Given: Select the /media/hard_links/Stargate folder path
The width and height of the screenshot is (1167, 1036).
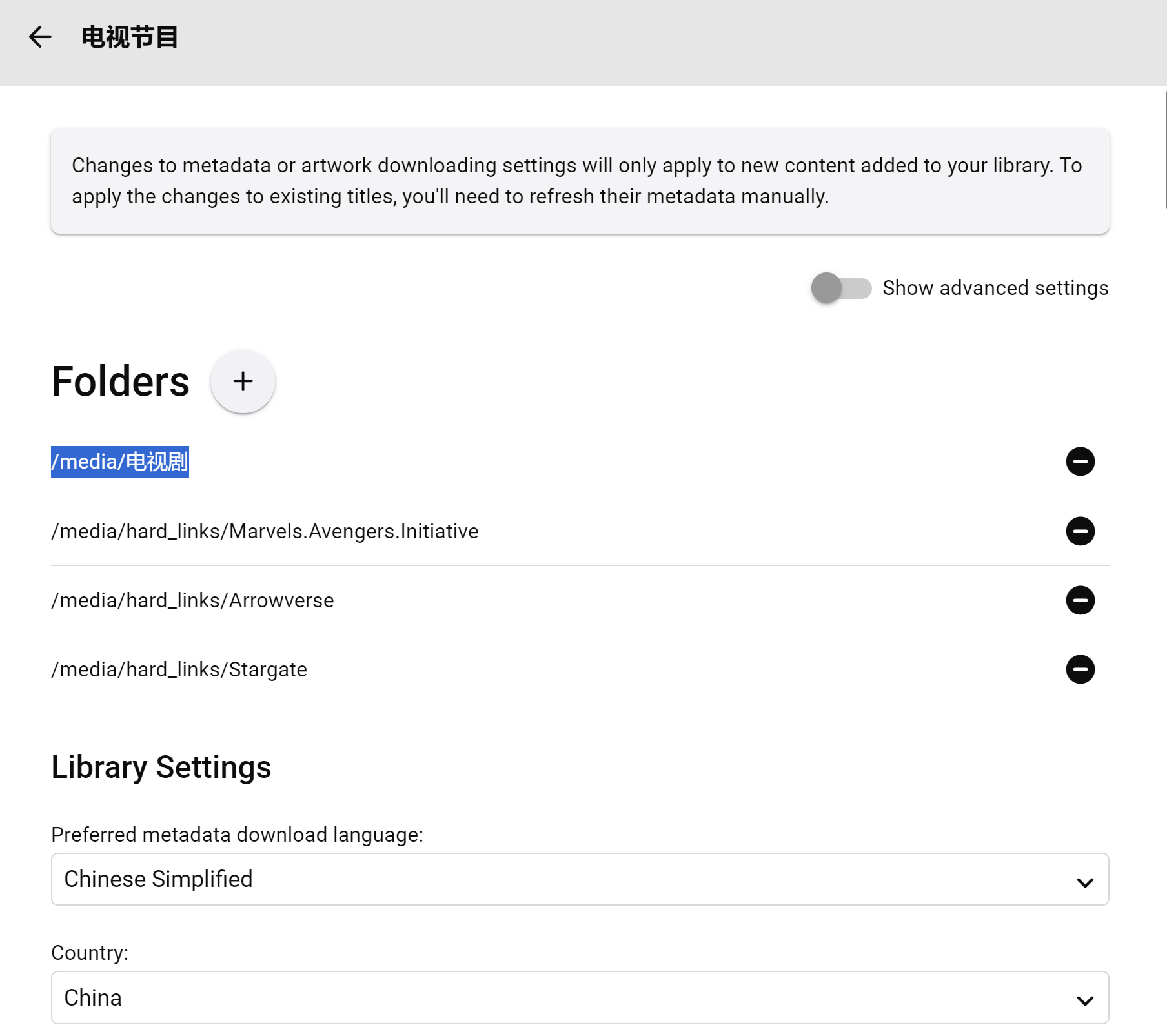Looking at the screenshot, I should [179, 669].
